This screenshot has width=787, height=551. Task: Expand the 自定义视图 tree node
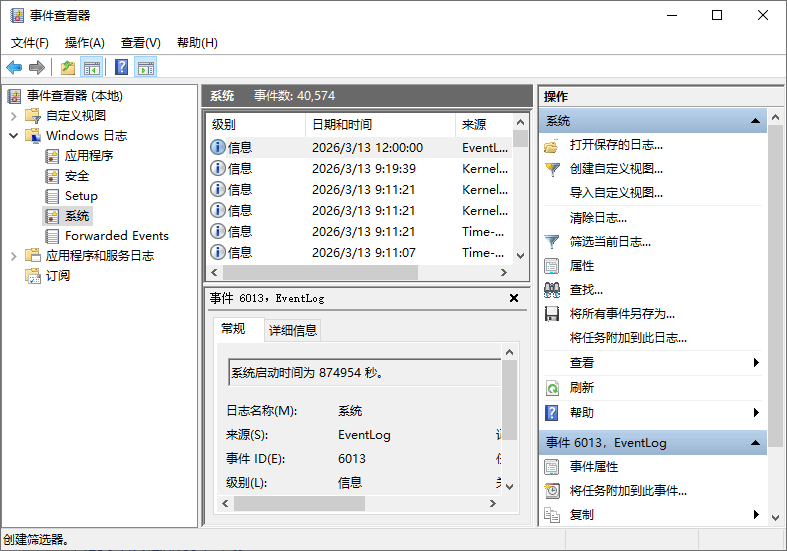point(14,115)
